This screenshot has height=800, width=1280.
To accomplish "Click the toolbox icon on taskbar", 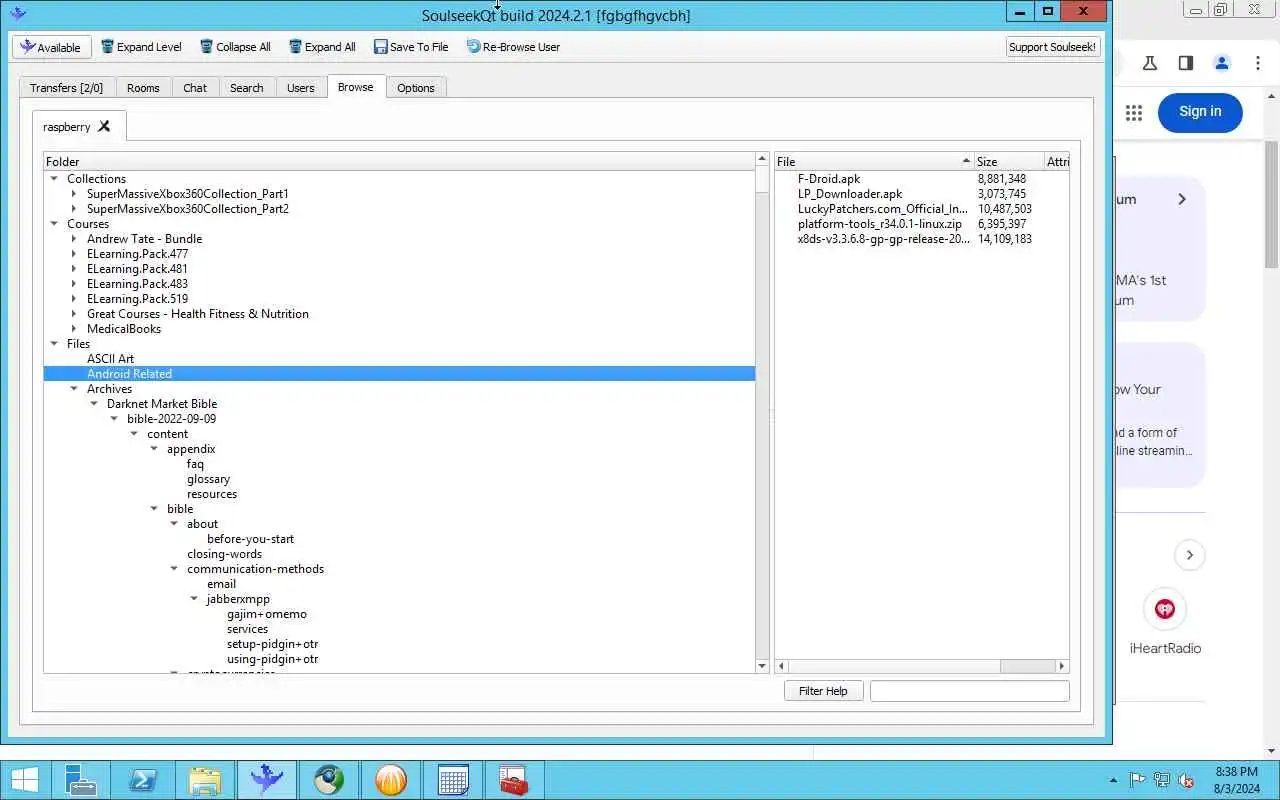I will tap(514, 780).
